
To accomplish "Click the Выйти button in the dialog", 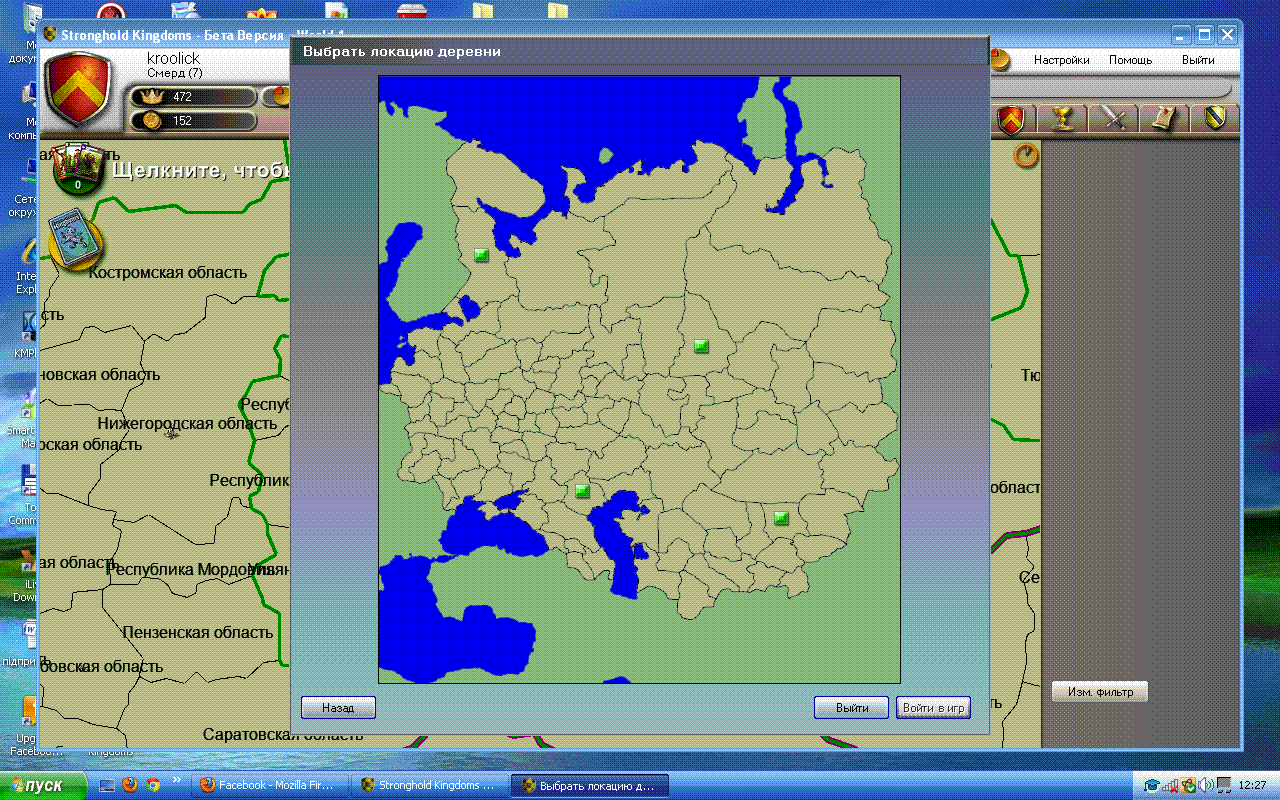I will point(851,707).
